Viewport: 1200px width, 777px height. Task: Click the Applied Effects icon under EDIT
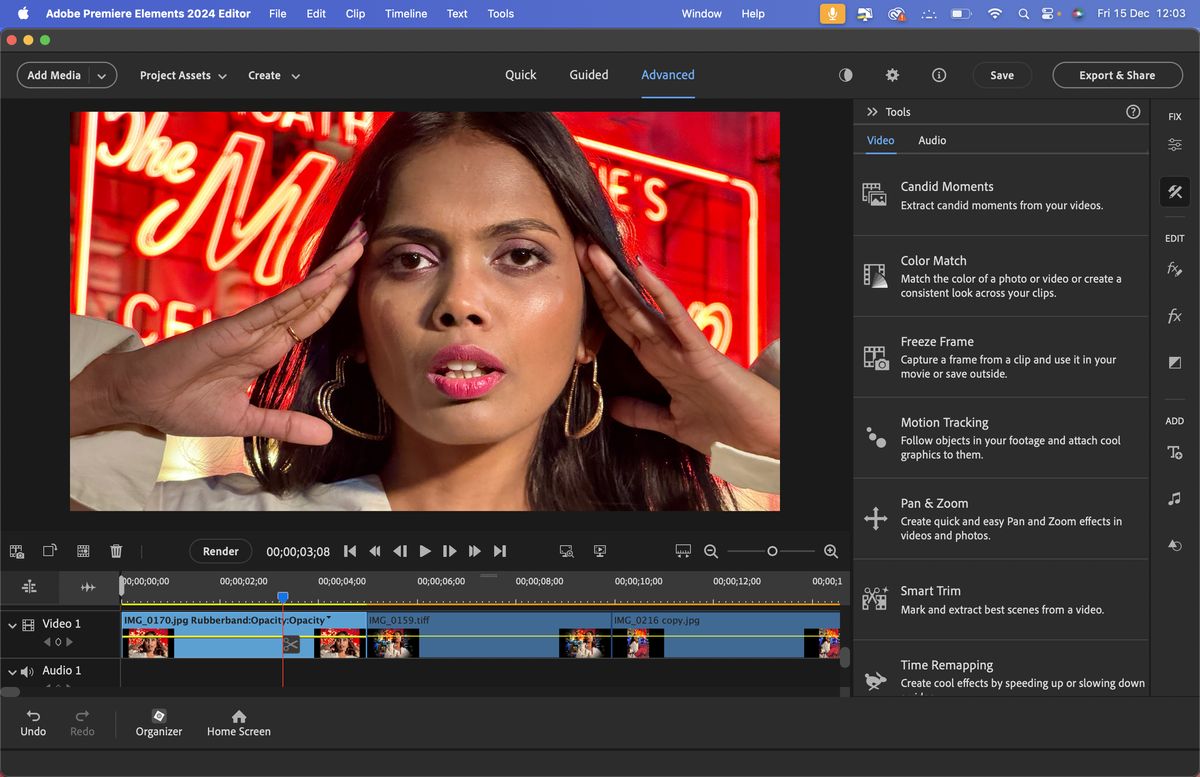coord(1174,268)
